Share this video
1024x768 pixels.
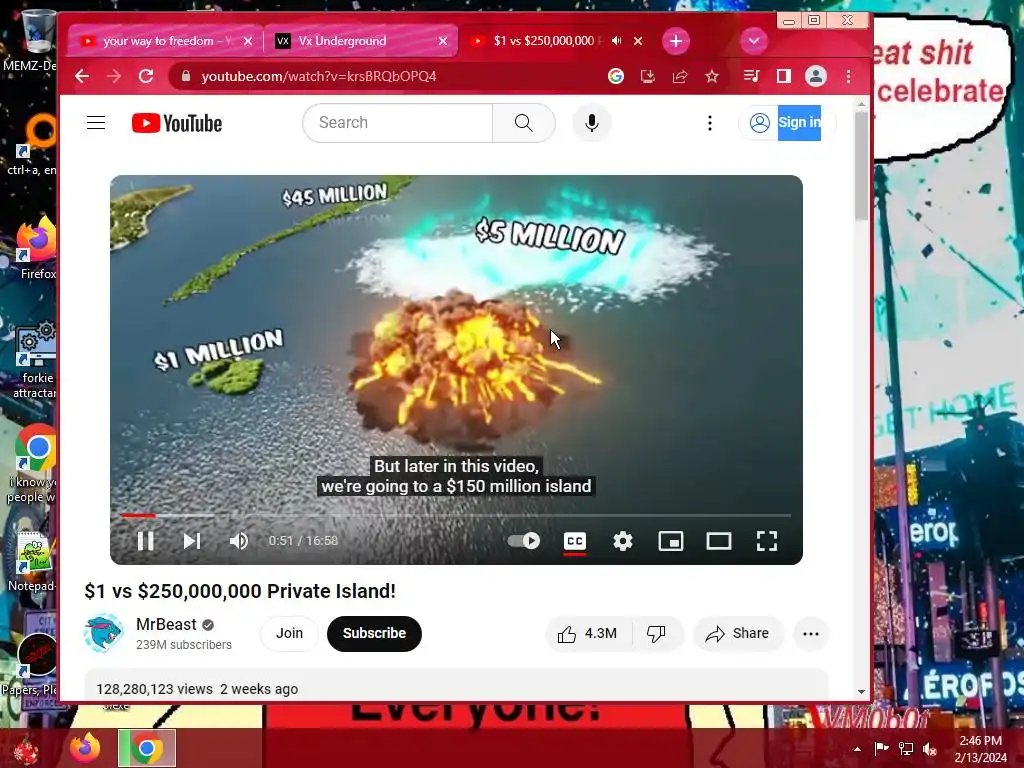point(737,633)
